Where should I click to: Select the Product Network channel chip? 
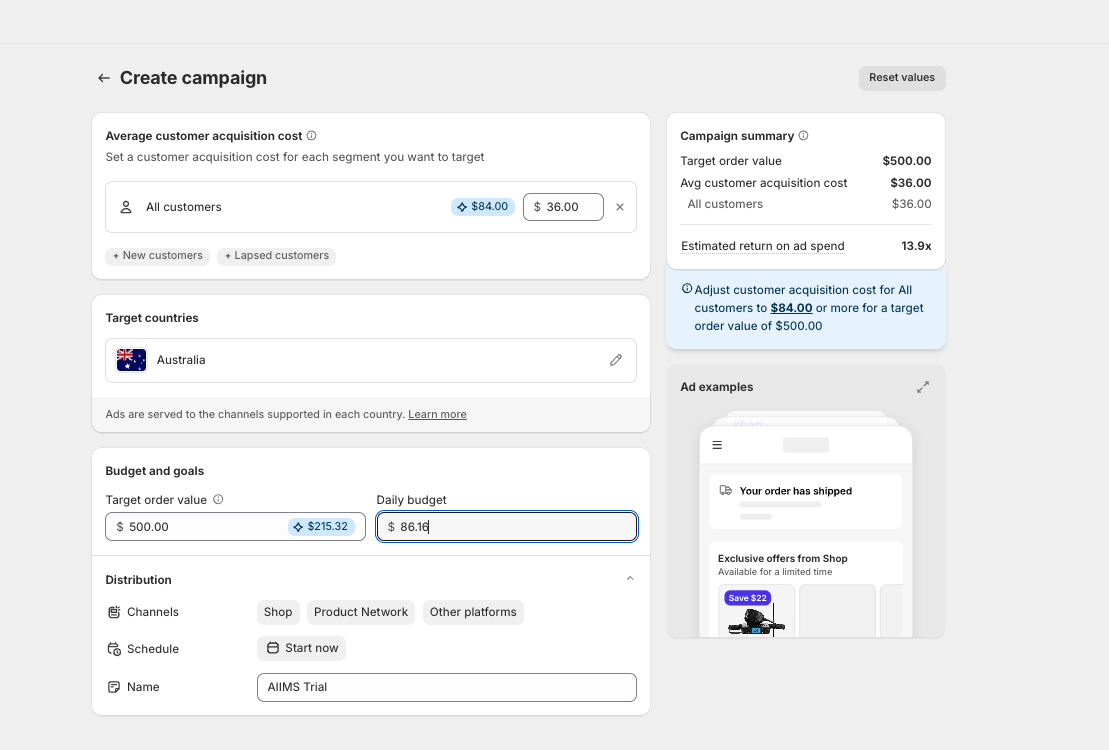click(x=361, y=612)
